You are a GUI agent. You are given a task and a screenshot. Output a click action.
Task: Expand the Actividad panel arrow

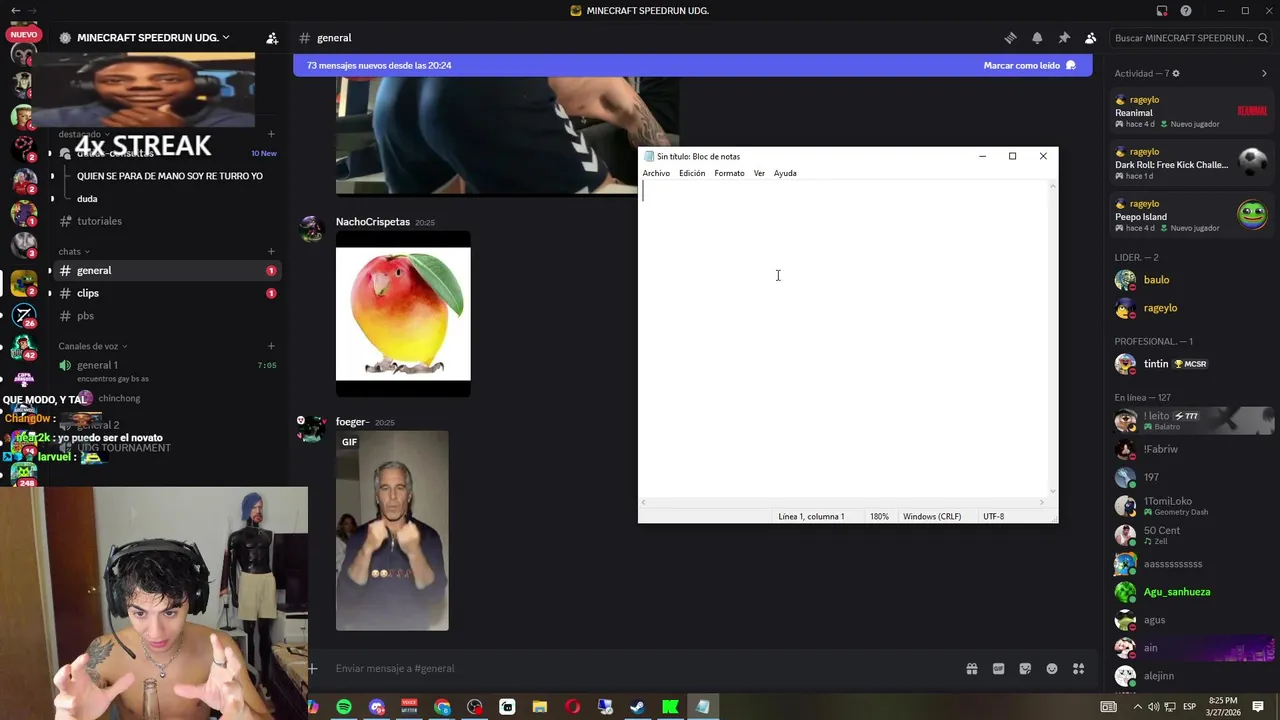pyautogui.click(x=1264, y=74)
